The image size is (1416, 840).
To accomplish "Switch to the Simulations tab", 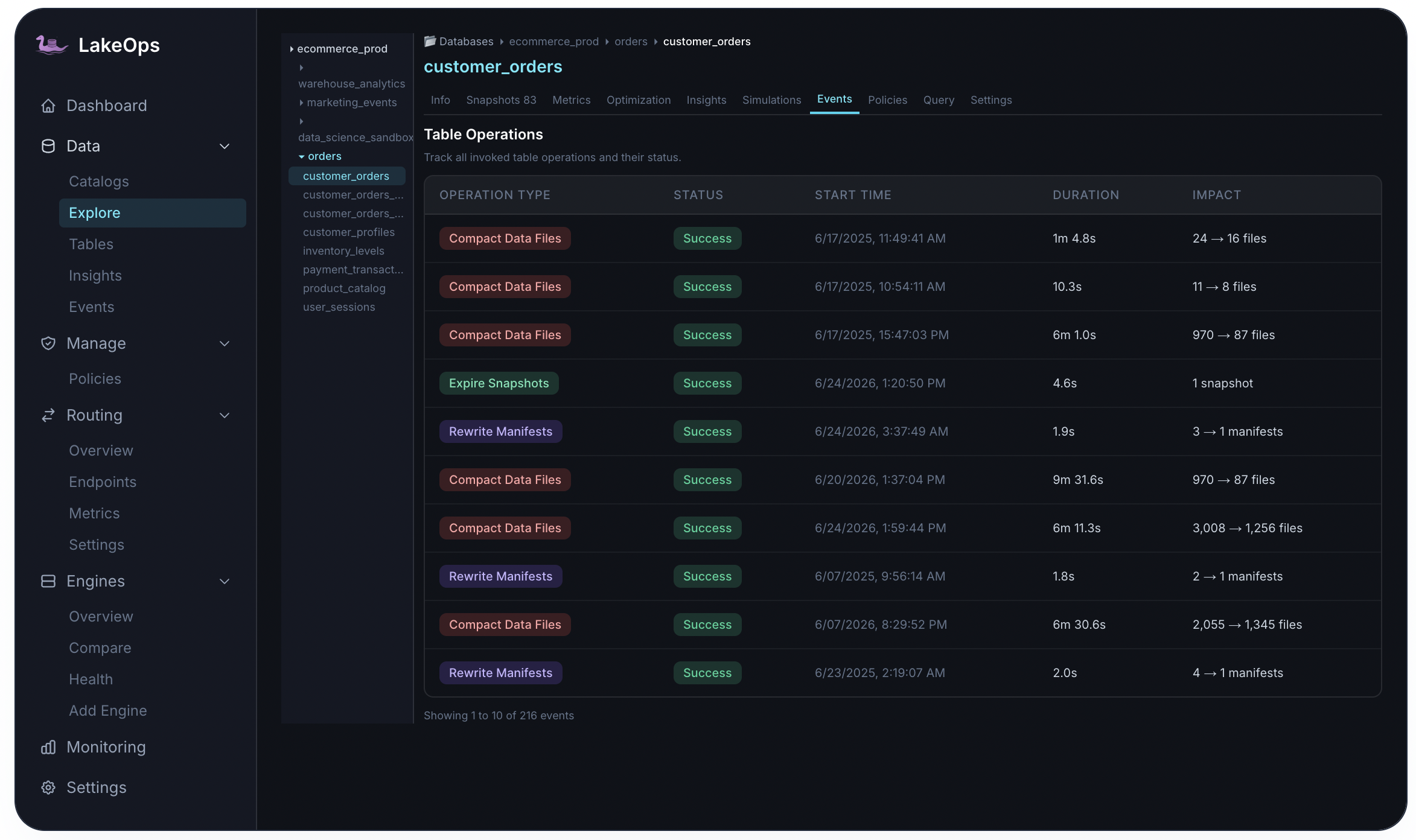I will click(x=771, y=100).
